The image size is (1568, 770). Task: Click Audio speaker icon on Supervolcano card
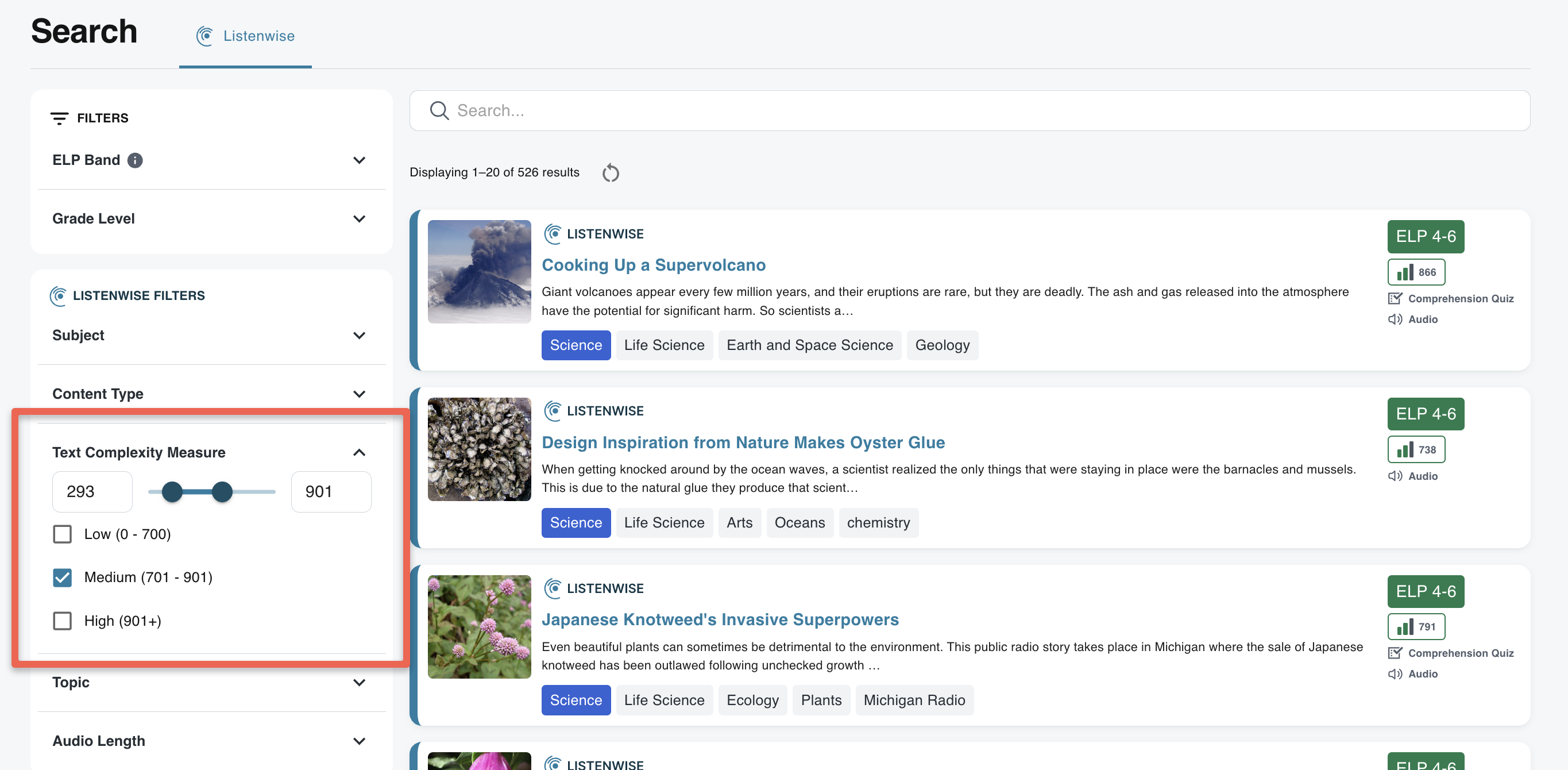pos(1395,319)
